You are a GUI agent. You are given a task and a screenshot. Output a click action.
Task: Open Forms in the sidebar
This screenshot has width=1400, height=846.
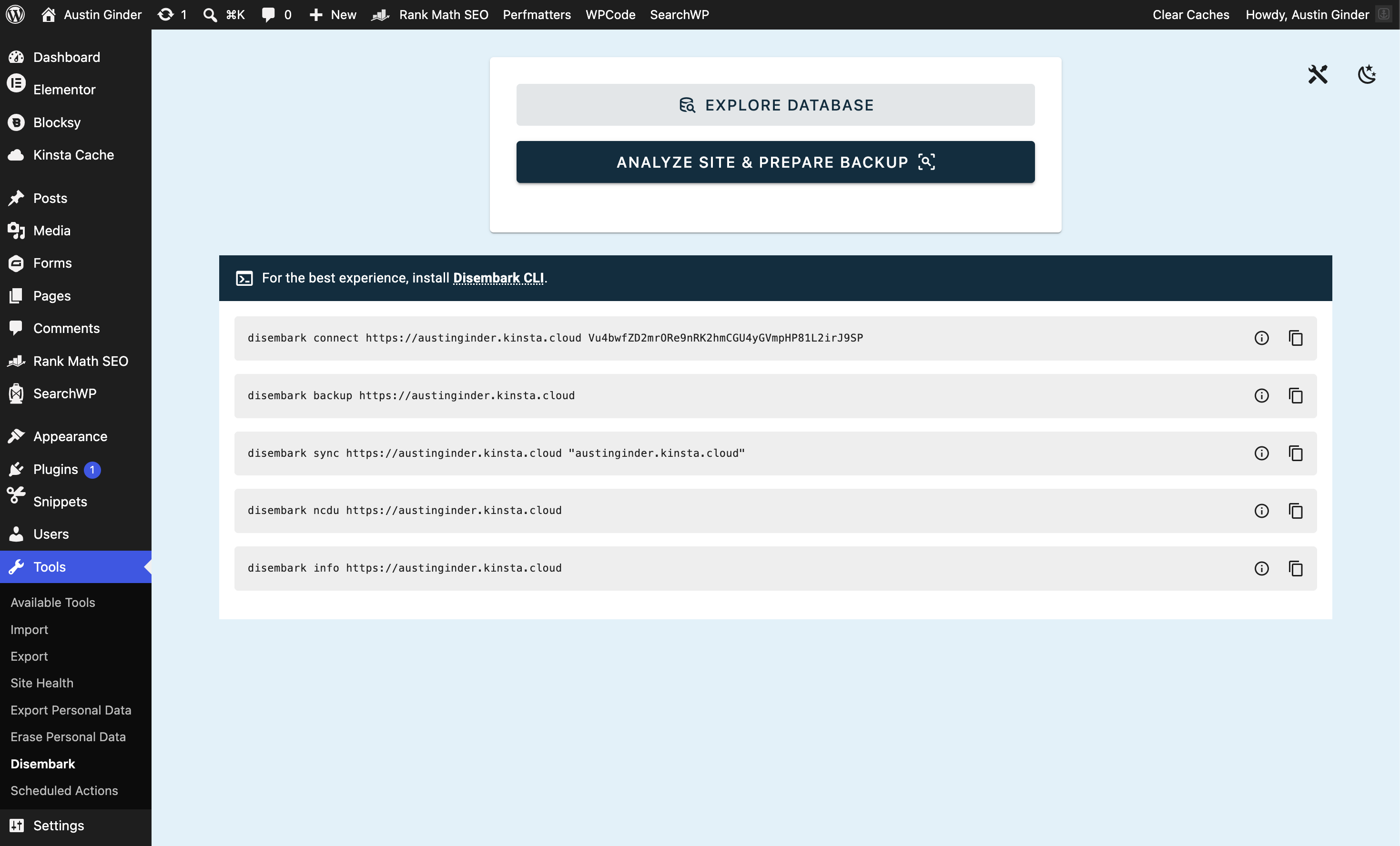[76, 262]
